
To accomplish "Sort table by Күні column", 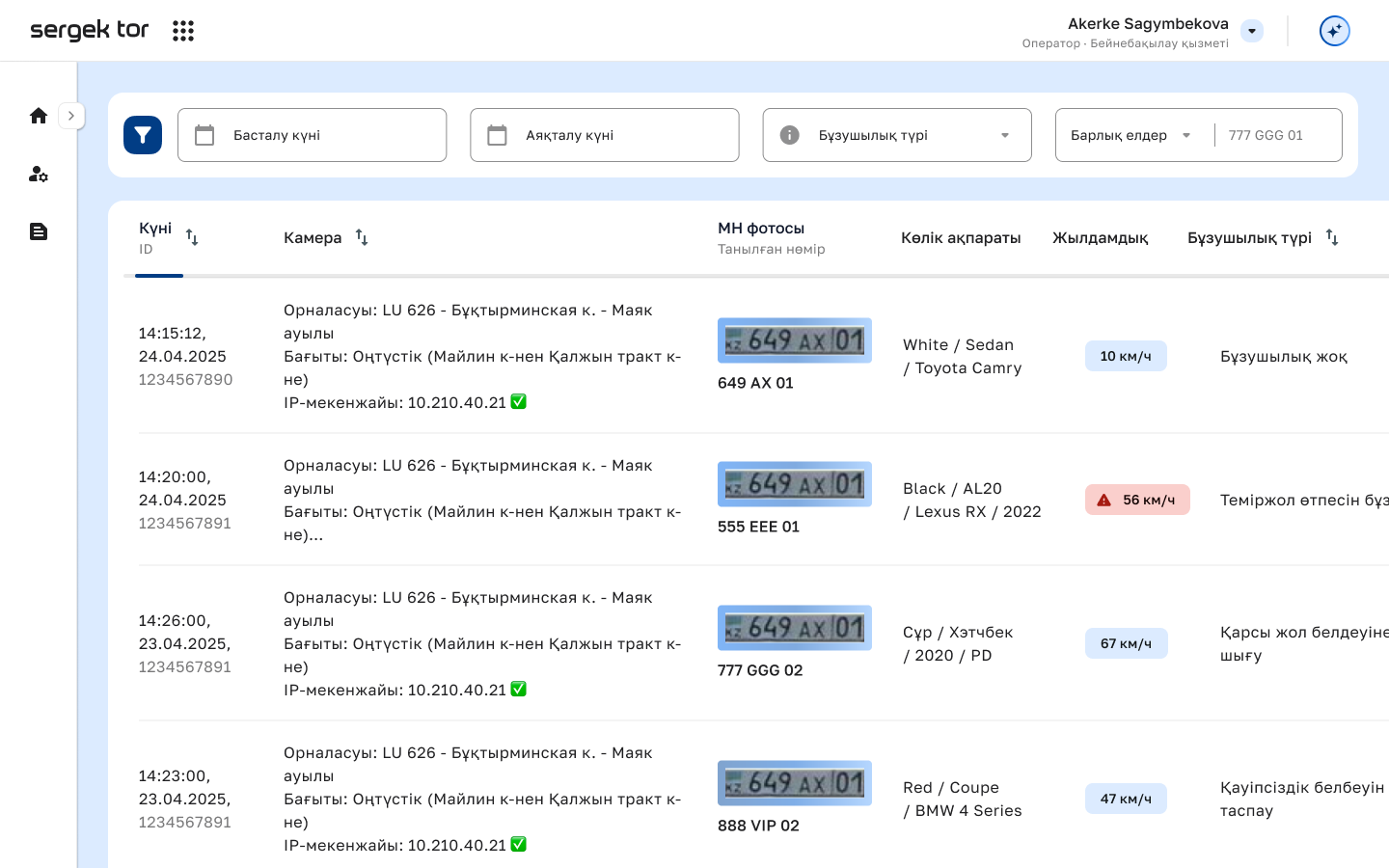I will (192, 237).
